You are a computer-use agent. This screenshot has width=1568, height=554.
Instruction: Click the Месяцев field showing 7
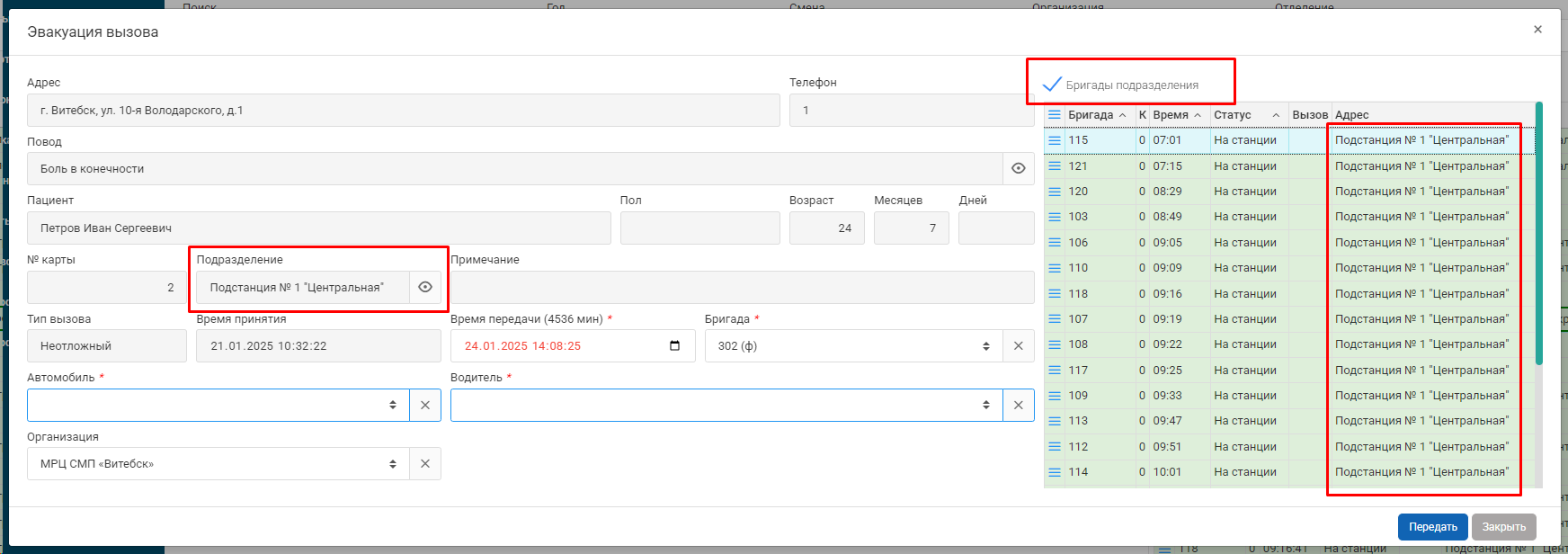[x=912, y=228]
